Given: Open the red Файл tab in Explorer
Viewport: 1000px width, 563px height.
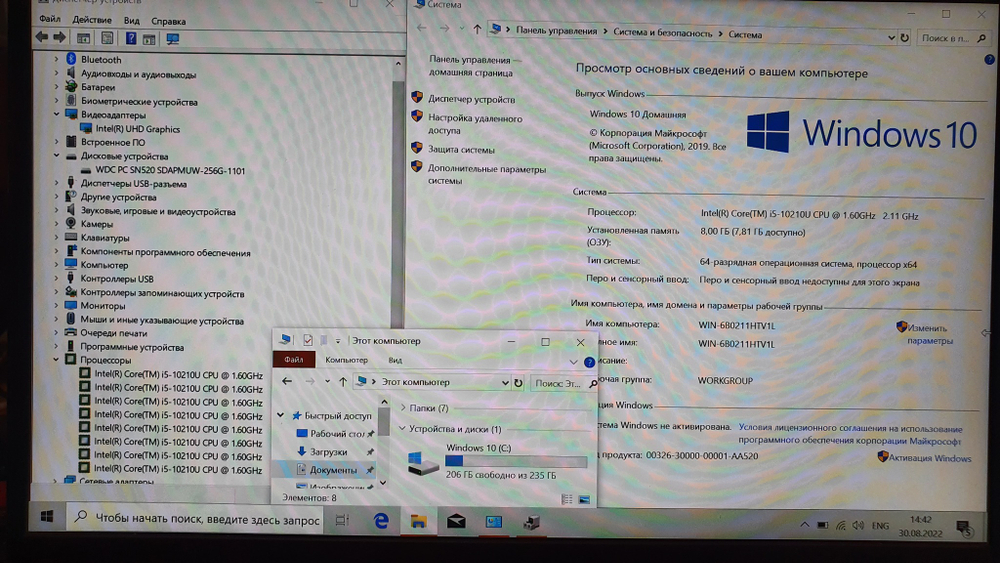Looking at the screenshot, I should click(294, 360).
